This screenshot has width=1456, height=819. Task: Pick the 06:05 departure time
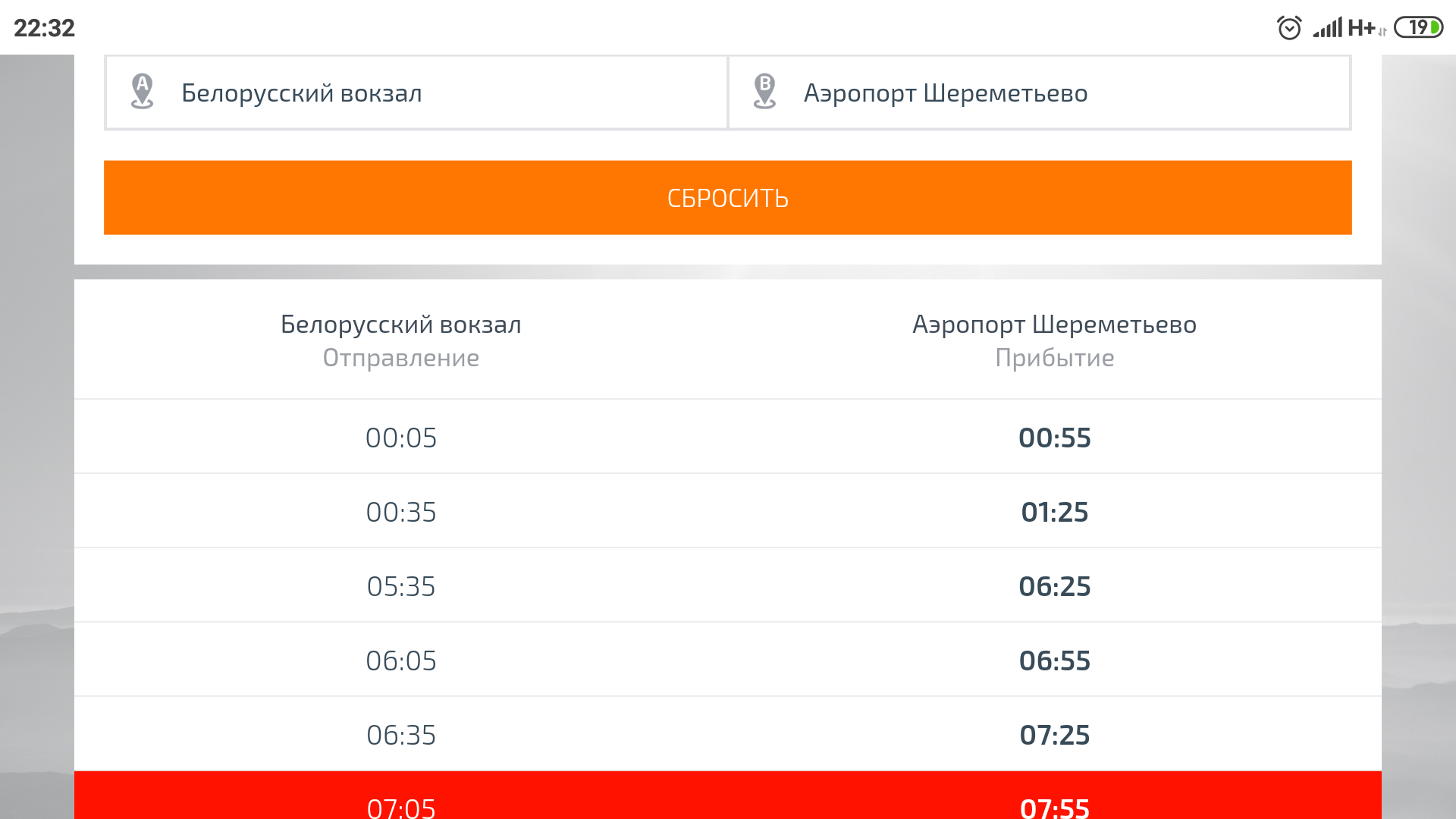click(x=401, y=661)
